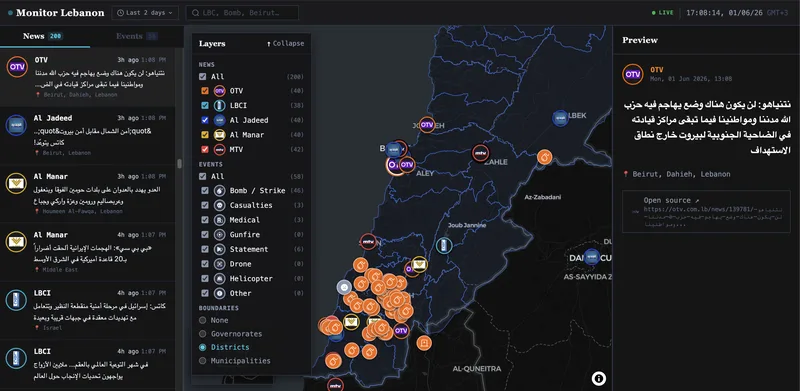Click the OTV logo in the Preview panel
Screen dimensions: 800x391
pos(633,75)
